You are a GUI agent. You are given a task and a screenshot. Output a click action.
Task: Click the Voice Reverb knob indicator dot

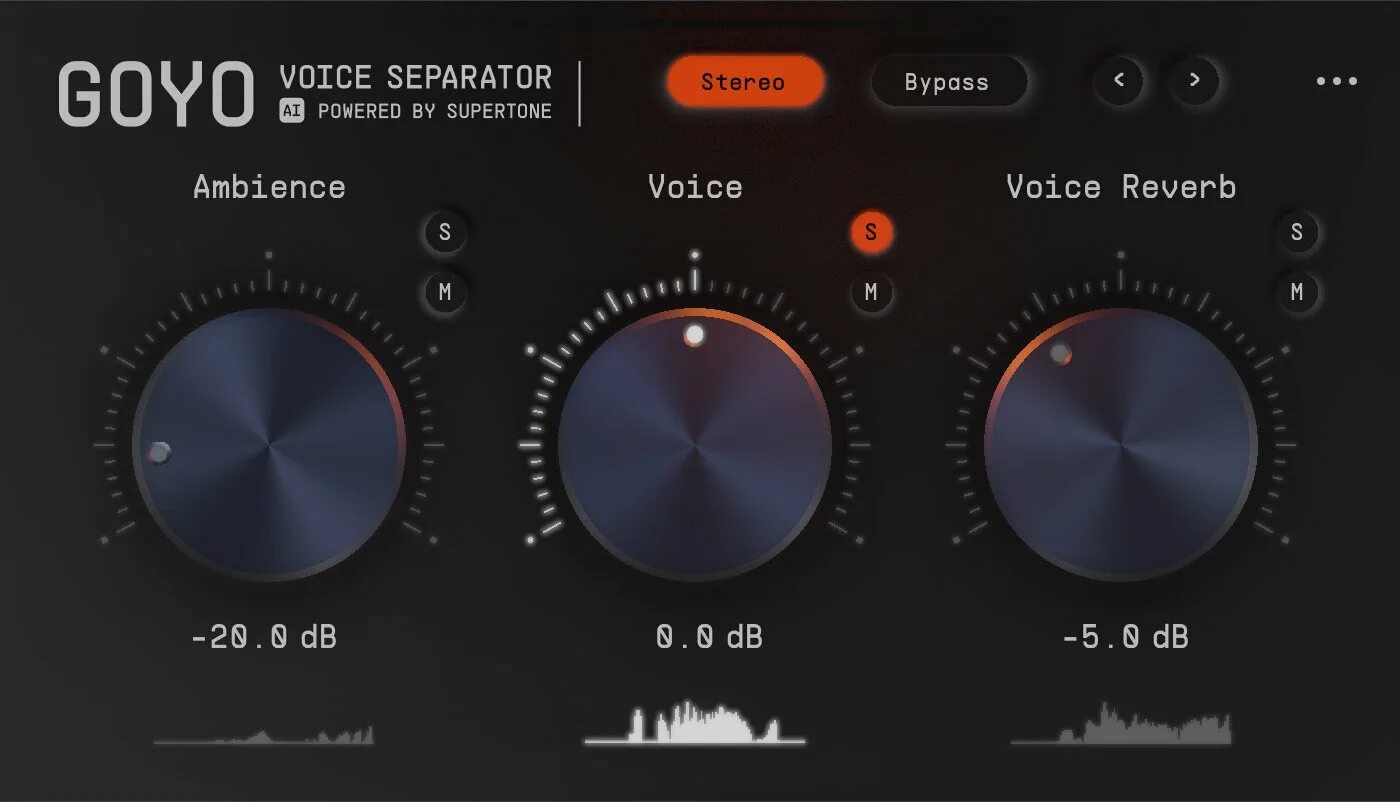pyautogui.click(x=1060, y=352)
